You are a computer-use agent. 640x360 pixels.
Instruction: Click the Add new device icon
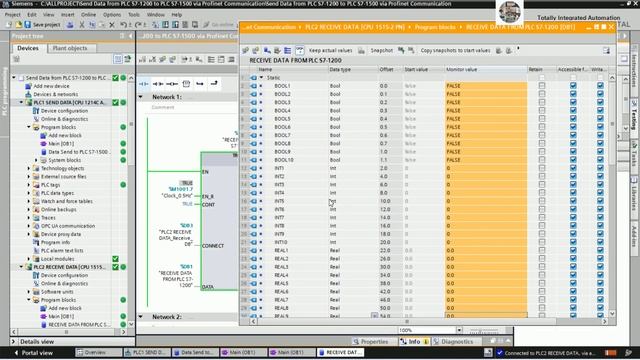coord(28,86)
